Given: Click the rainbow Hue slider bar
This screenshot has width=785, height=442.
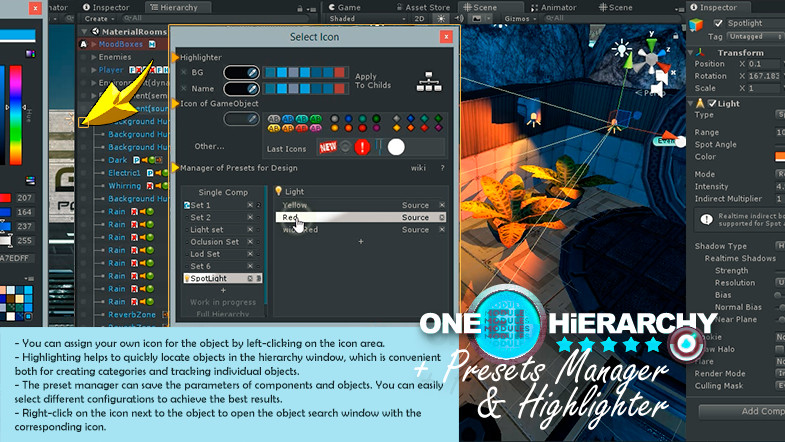Looking at the screenshot, I should tap(16, 115).
